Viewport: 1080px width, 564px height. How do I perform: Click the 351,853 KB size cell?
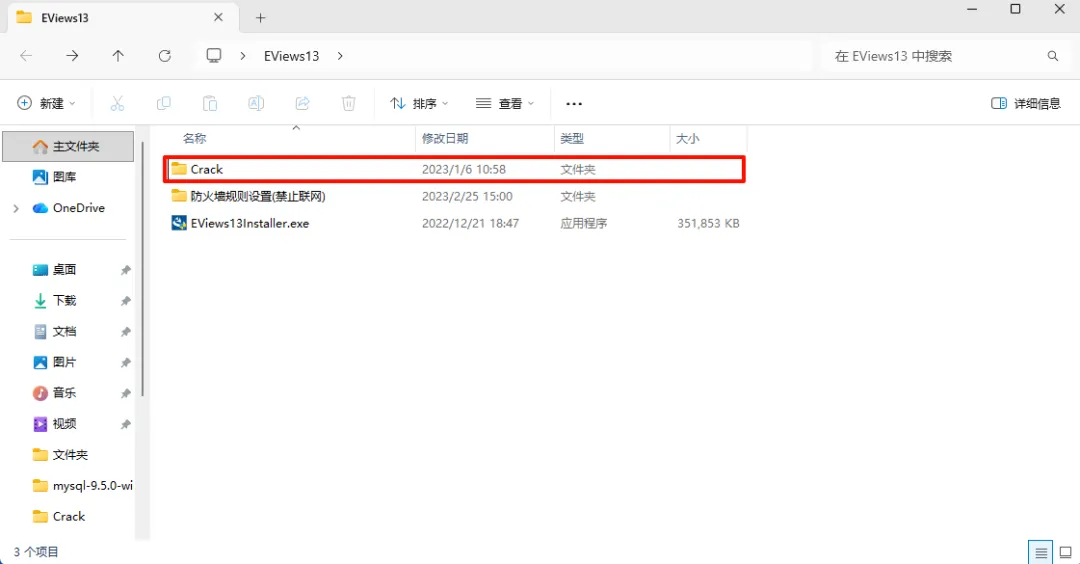(x=708, y=223)
